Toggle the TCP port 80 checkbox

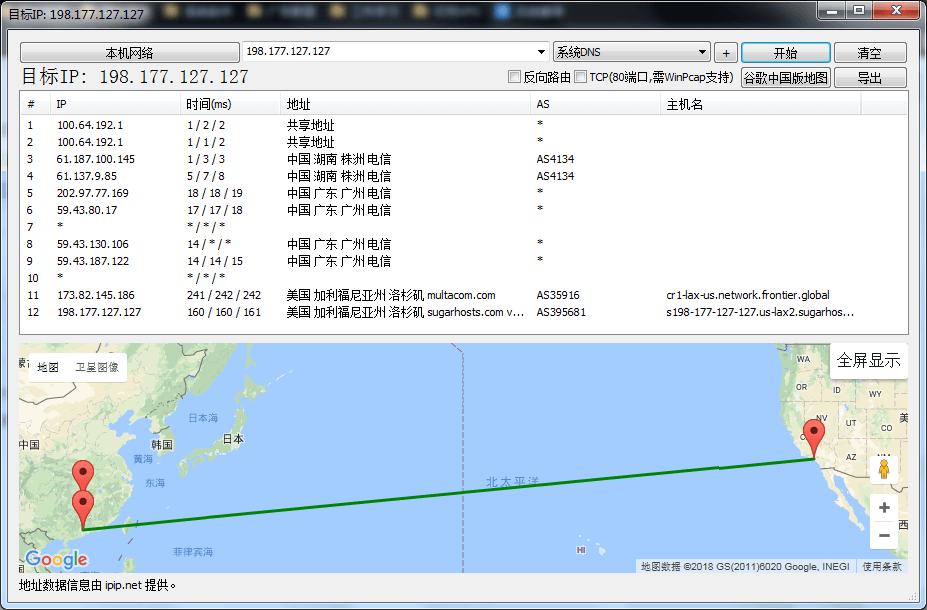pos(580,77)
